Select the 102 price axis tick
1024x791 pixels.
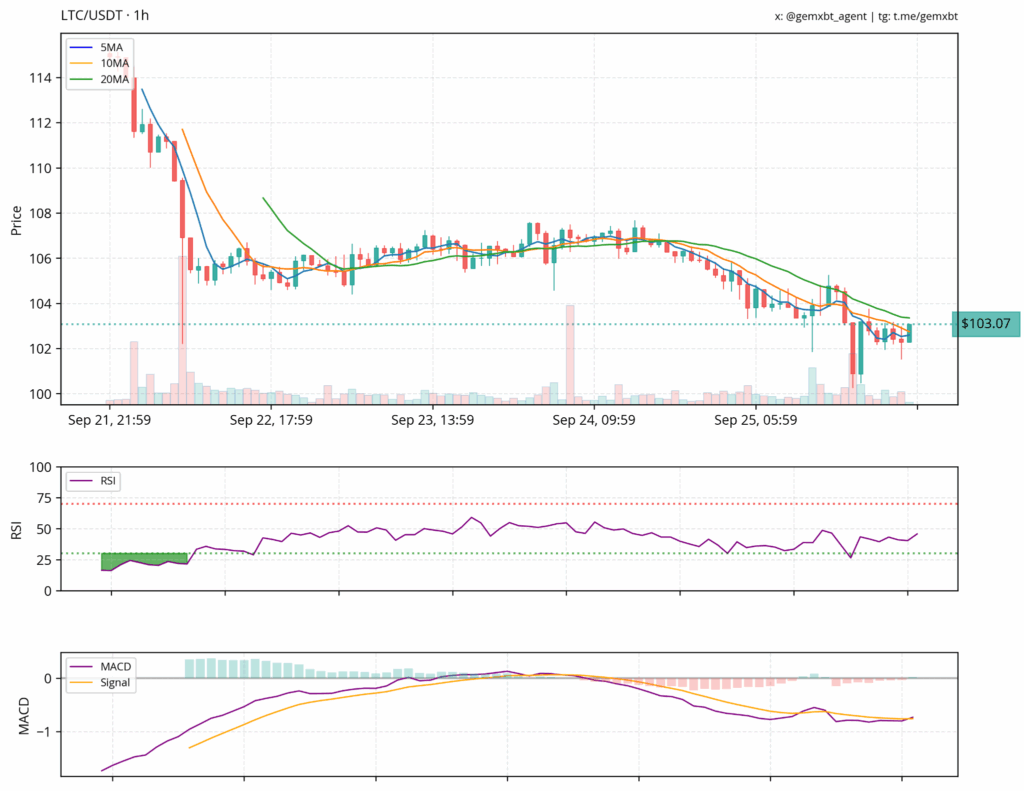coord(40,349)
